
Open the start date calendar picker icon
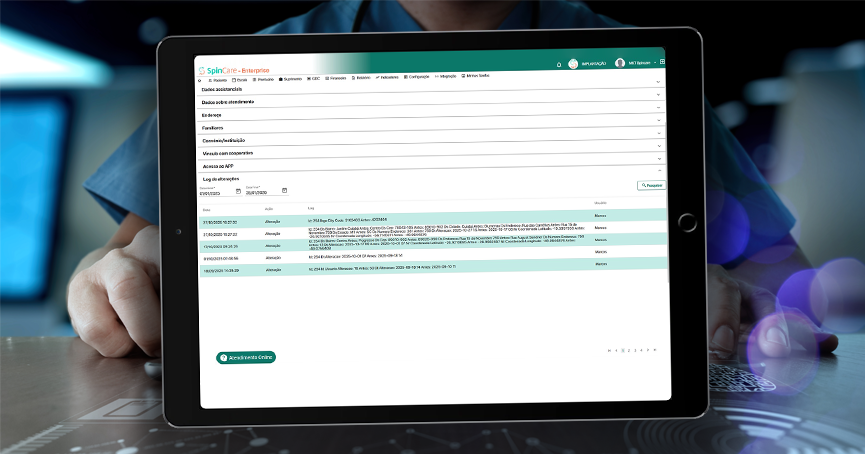pyautogui.click(x=238, y=191)
